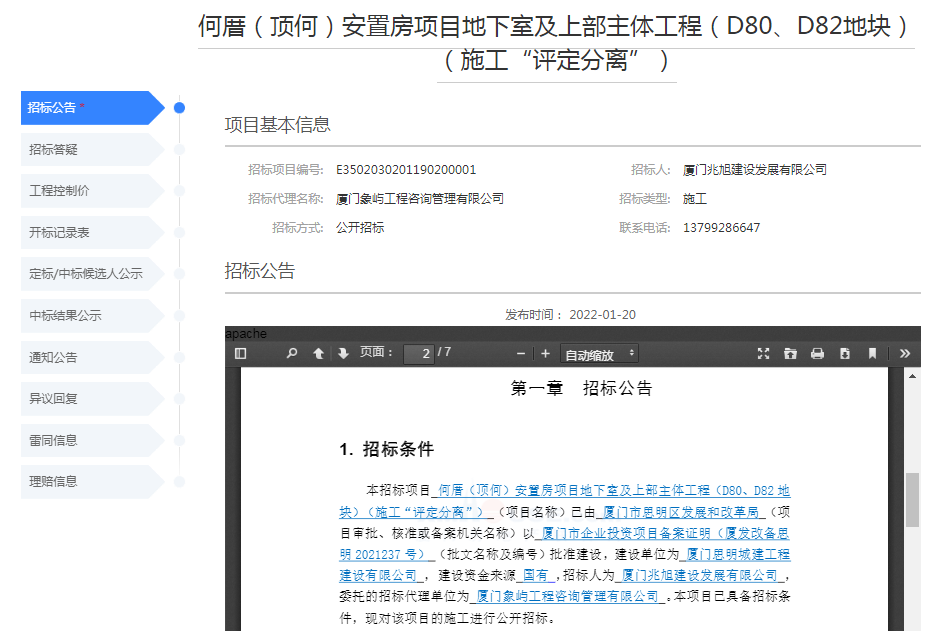The height and width of the screenshot is (631, 947).
Task: Switch PDF to presentation fullscreen mode
Action: pos(764,353)
